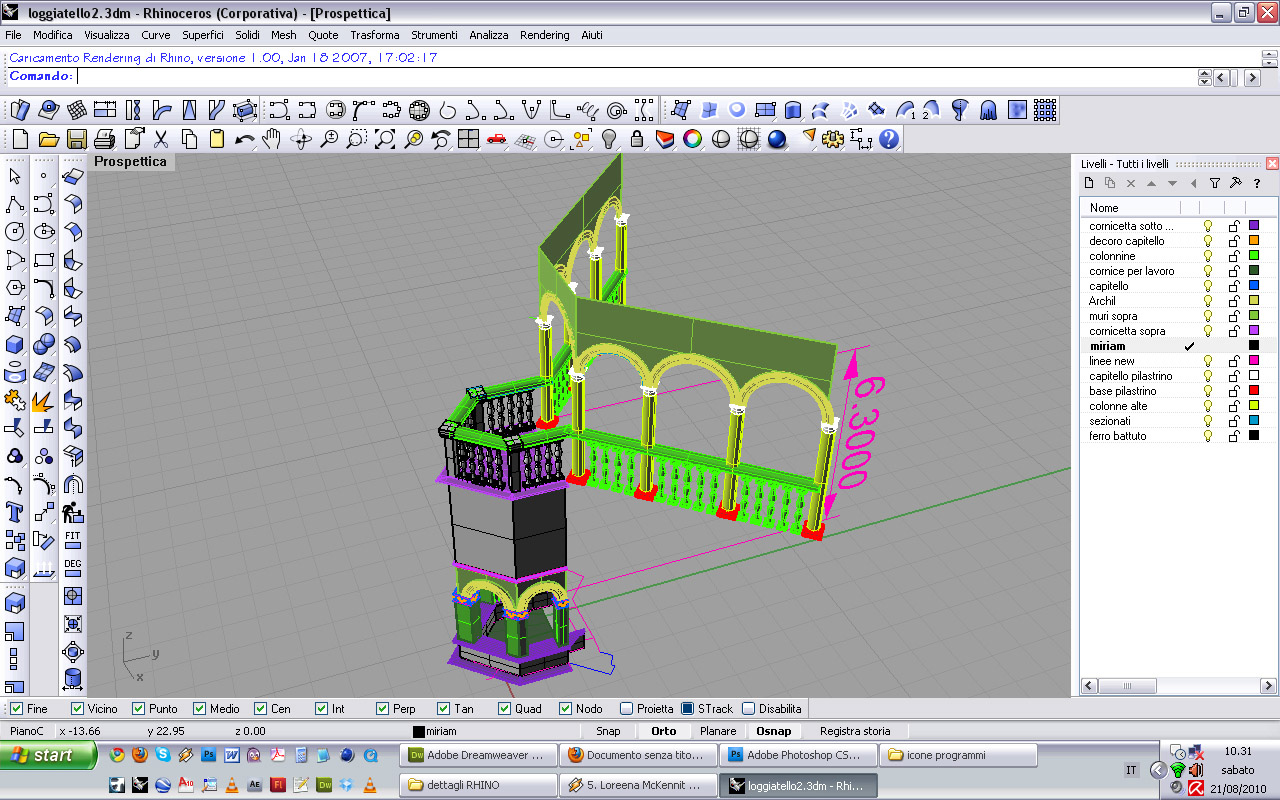Click the blue sphere Render icon
1280x800 pixels.
click(x=777, y=139)
